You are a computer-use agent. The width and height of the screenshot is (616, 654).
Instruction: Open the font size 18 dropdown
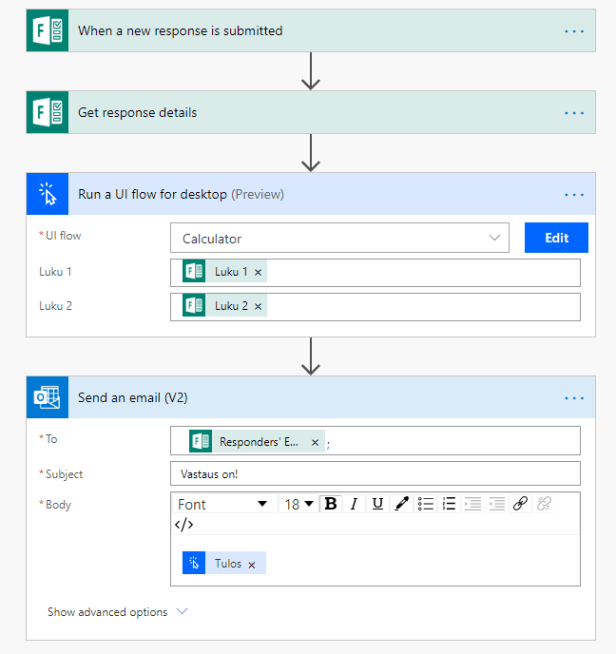299,504
